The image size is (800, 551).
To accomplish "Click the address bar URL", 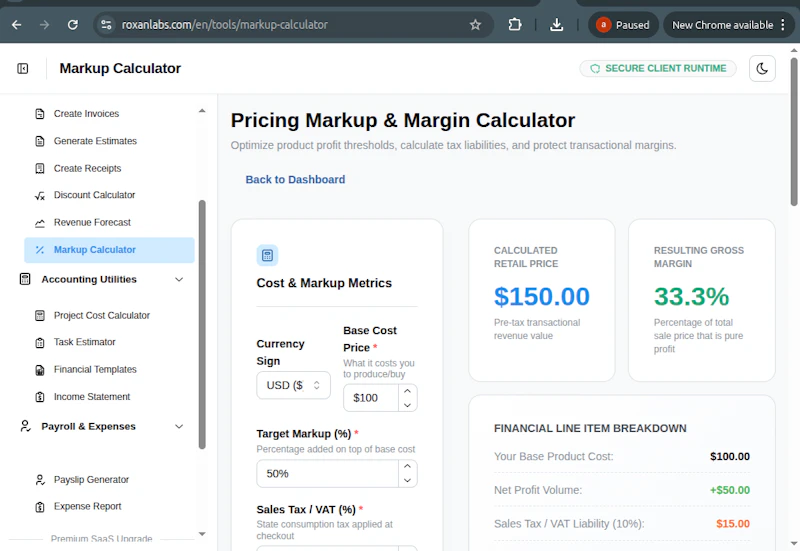I will coord(224,24).
